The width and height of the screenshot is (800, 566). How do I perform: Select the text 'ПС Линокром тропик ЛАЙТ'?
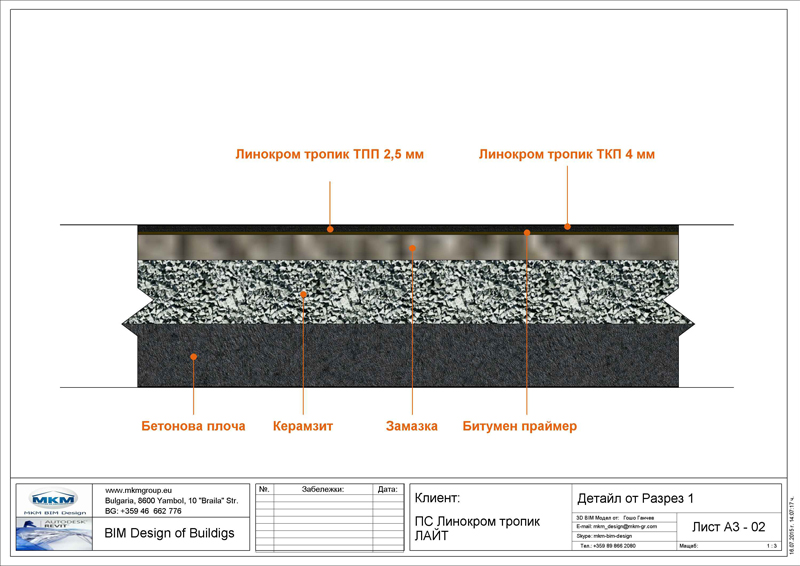click(477, 529)
